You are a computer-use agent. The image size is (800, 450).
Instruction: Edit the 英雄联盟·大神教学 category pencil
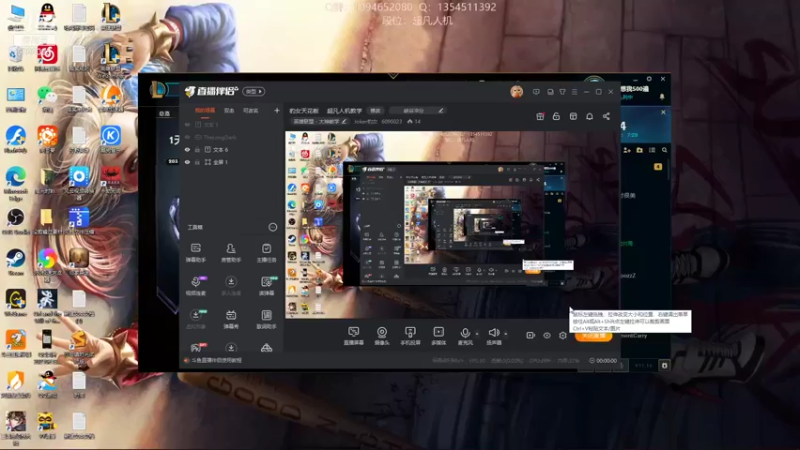(344, 121)
